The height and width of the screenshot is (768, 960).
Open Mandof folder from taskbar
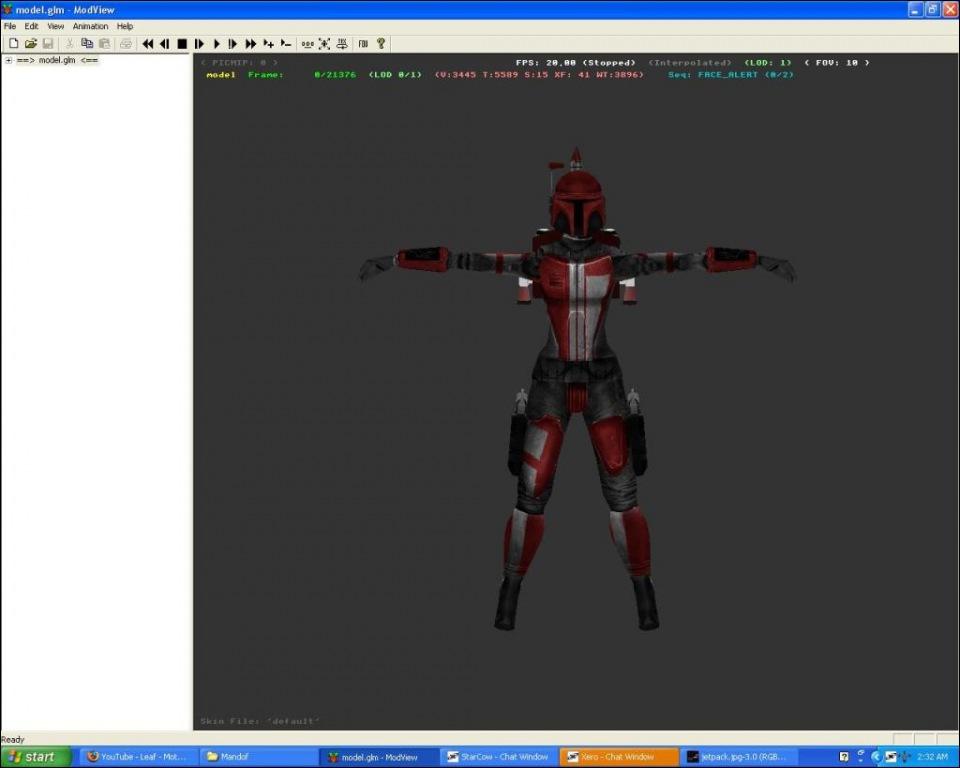coord(257,757)
